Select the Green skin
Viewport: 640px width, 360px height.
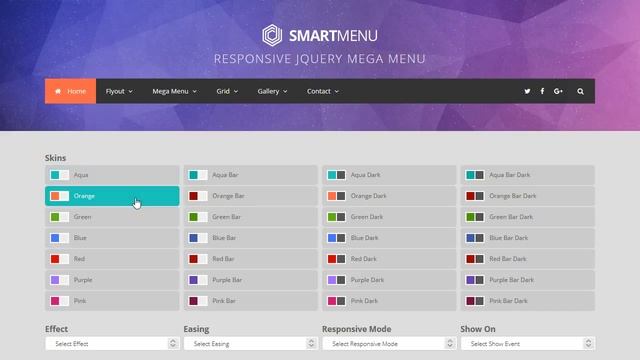click(112, 217)
